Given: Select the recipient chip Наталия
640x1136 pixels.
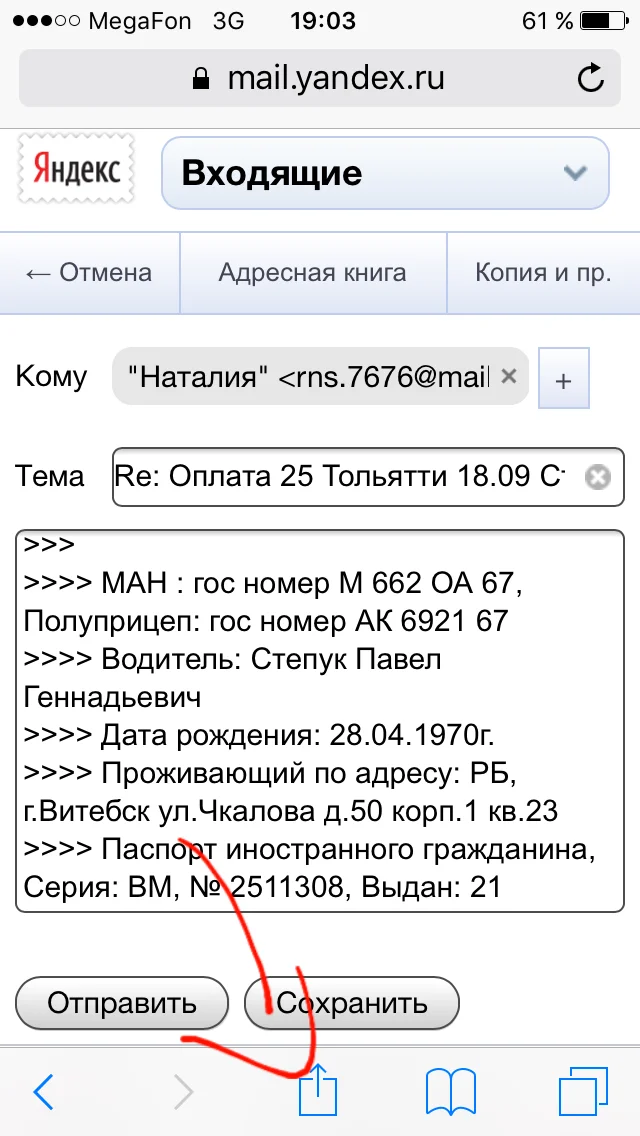Looking at the screenshot, I should pos(300,377).
